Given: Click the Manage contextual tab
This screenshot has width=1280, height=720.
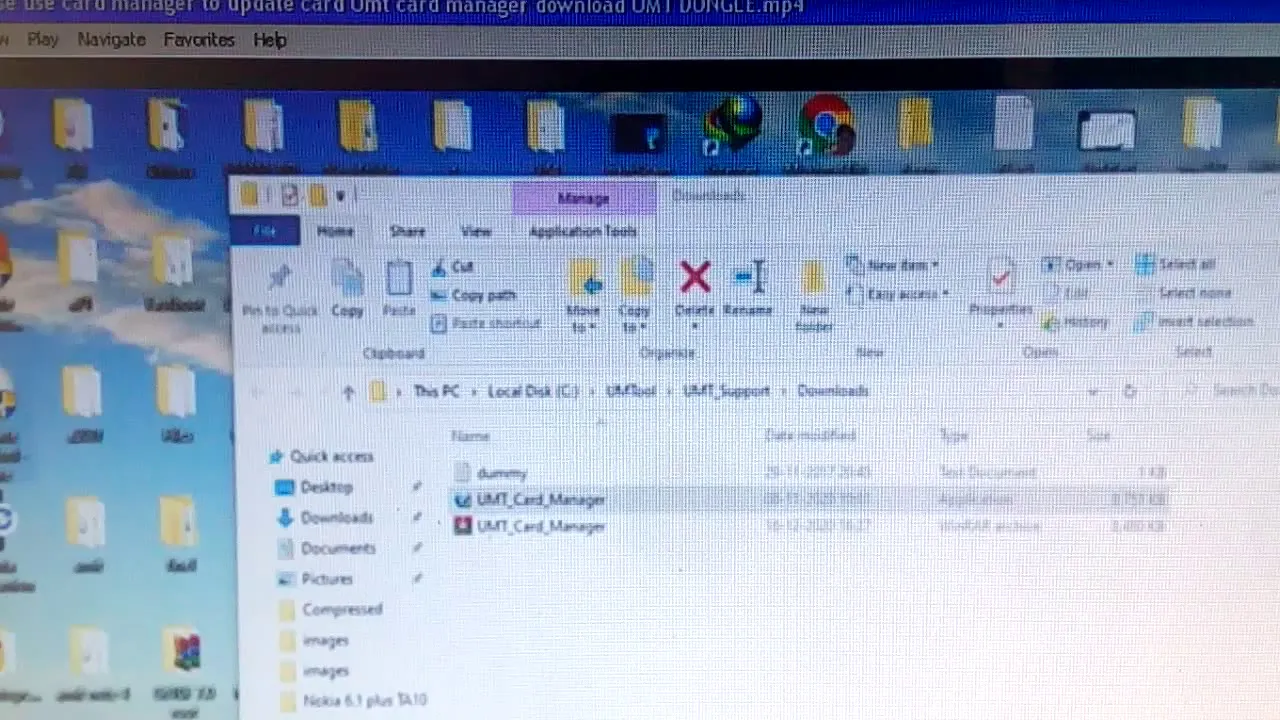Looking at the screenshot, I should (584, 198).
